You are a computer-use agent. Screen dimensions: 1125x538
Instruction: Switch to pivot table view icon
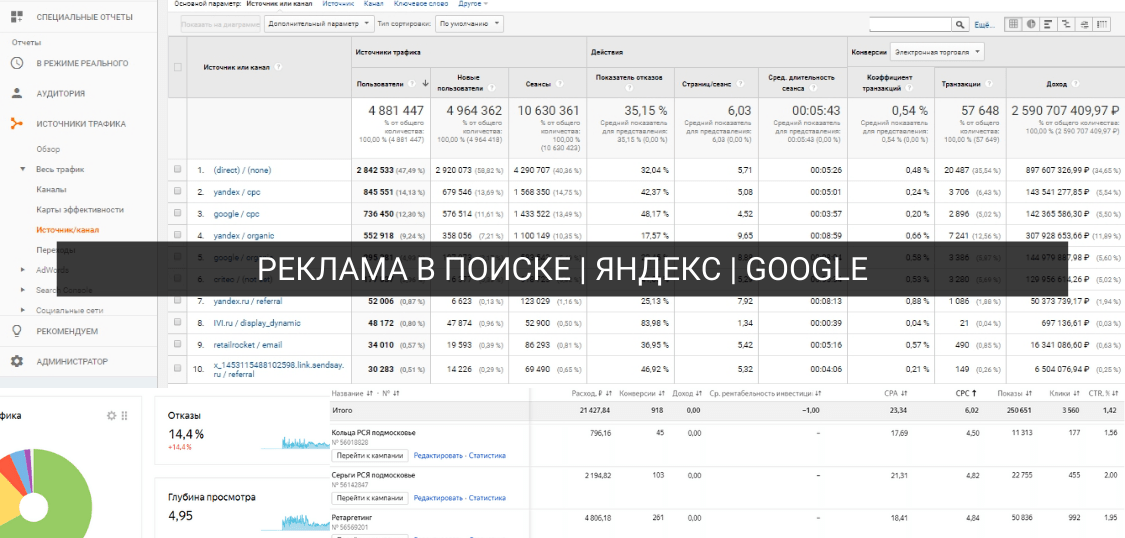[1102, 24]
